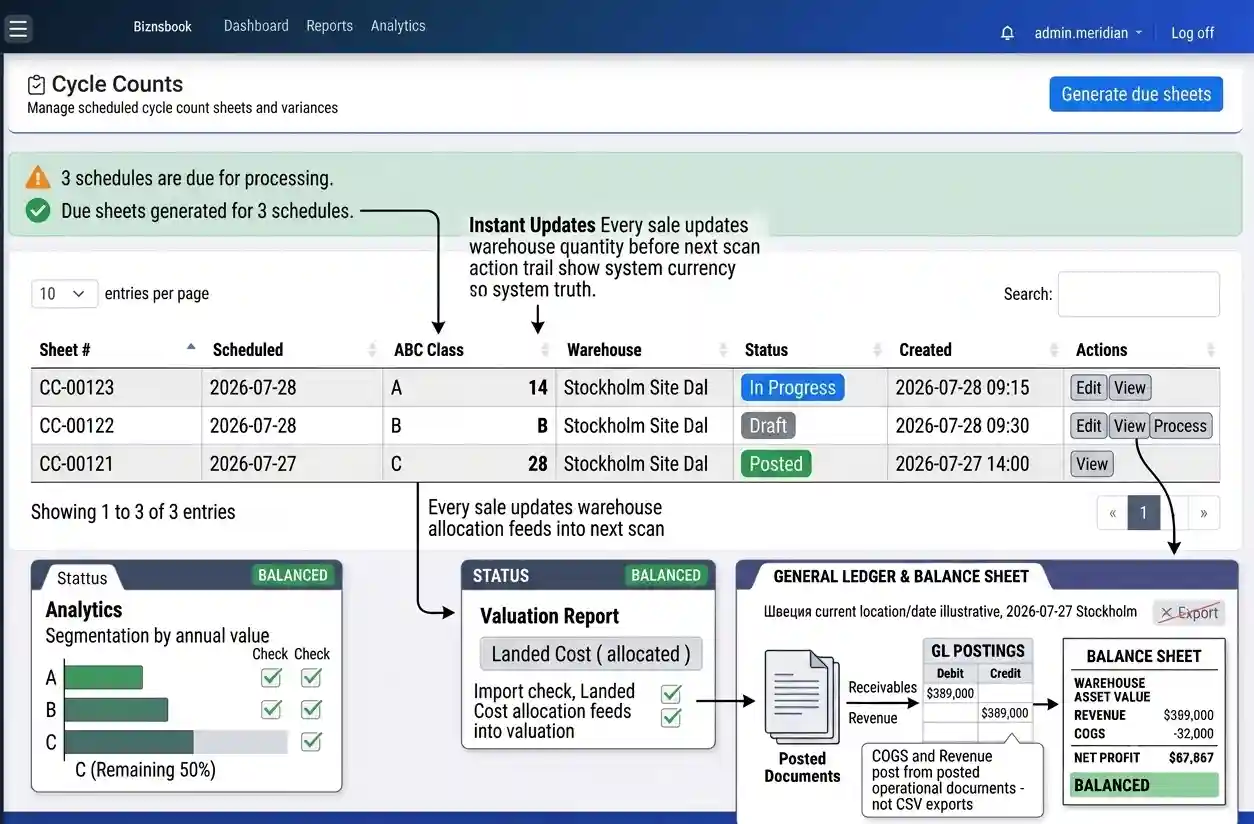Expand the admin.meridian user menu
Screen dimensions: 1254x824
[1088, 33]
